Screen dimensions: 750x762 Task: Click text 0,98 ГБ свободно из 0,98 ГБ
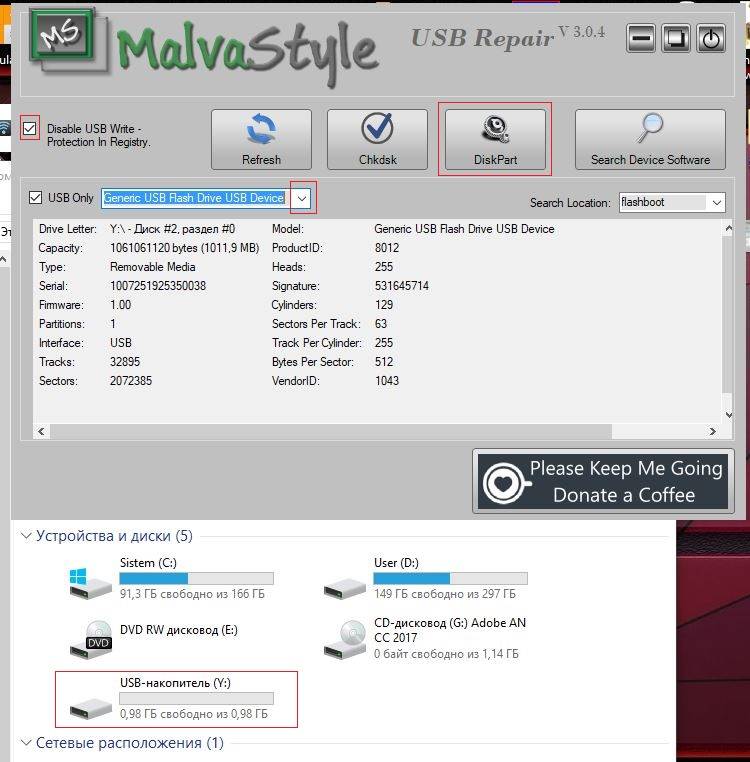[193, 714]
